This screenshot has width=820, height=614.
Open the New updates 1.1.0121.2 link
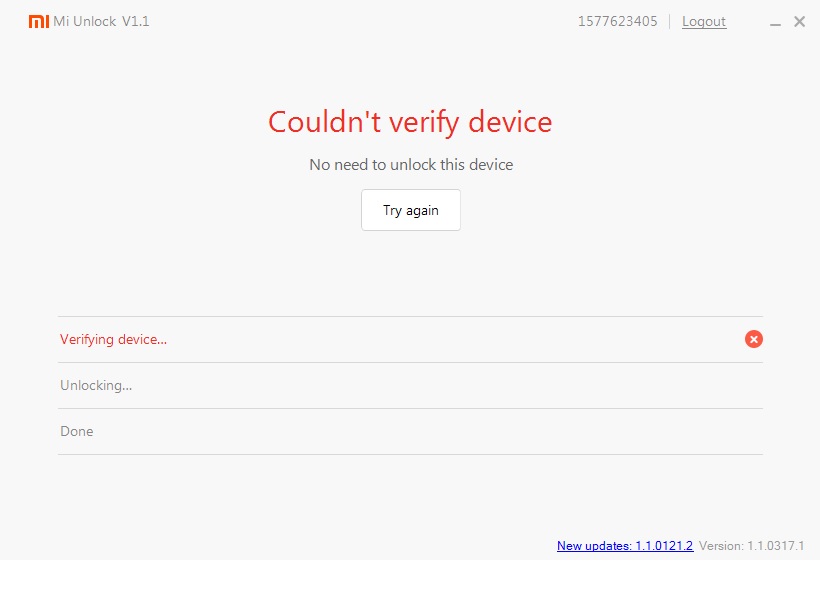[625, 546]
